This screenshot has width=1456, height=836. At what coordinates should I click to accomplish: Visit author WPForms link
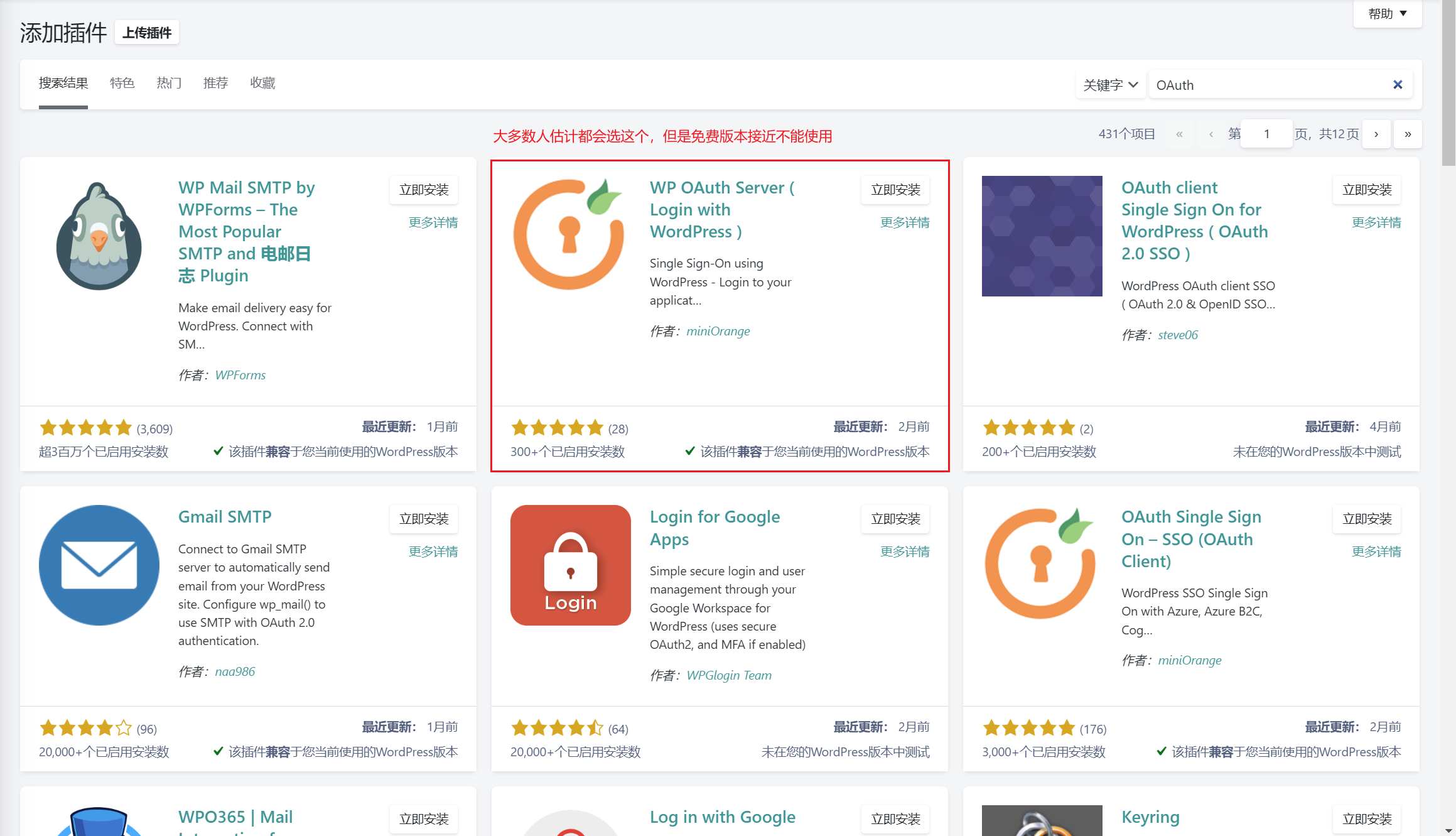[x=240, y=375]
